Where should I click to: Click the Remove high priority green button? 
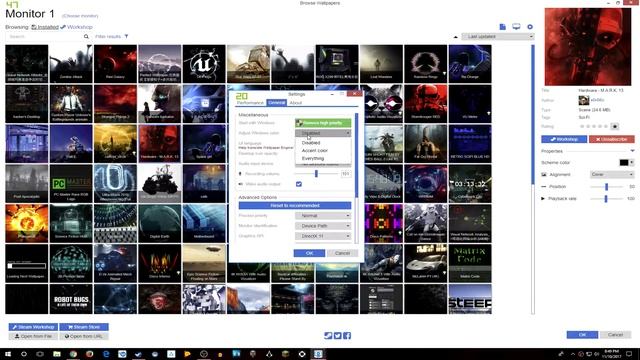point(323,123)
